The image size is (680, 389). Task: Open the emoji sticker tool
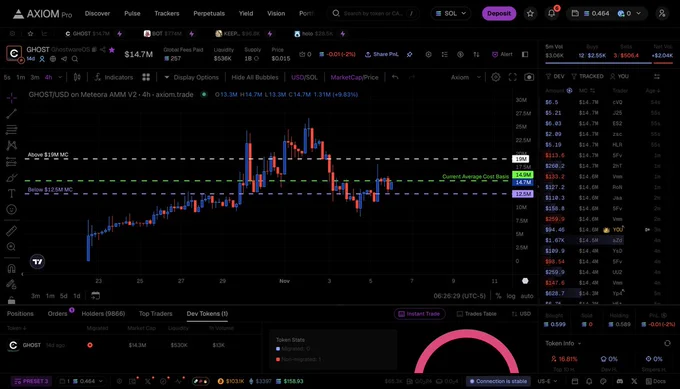point(11,209)
